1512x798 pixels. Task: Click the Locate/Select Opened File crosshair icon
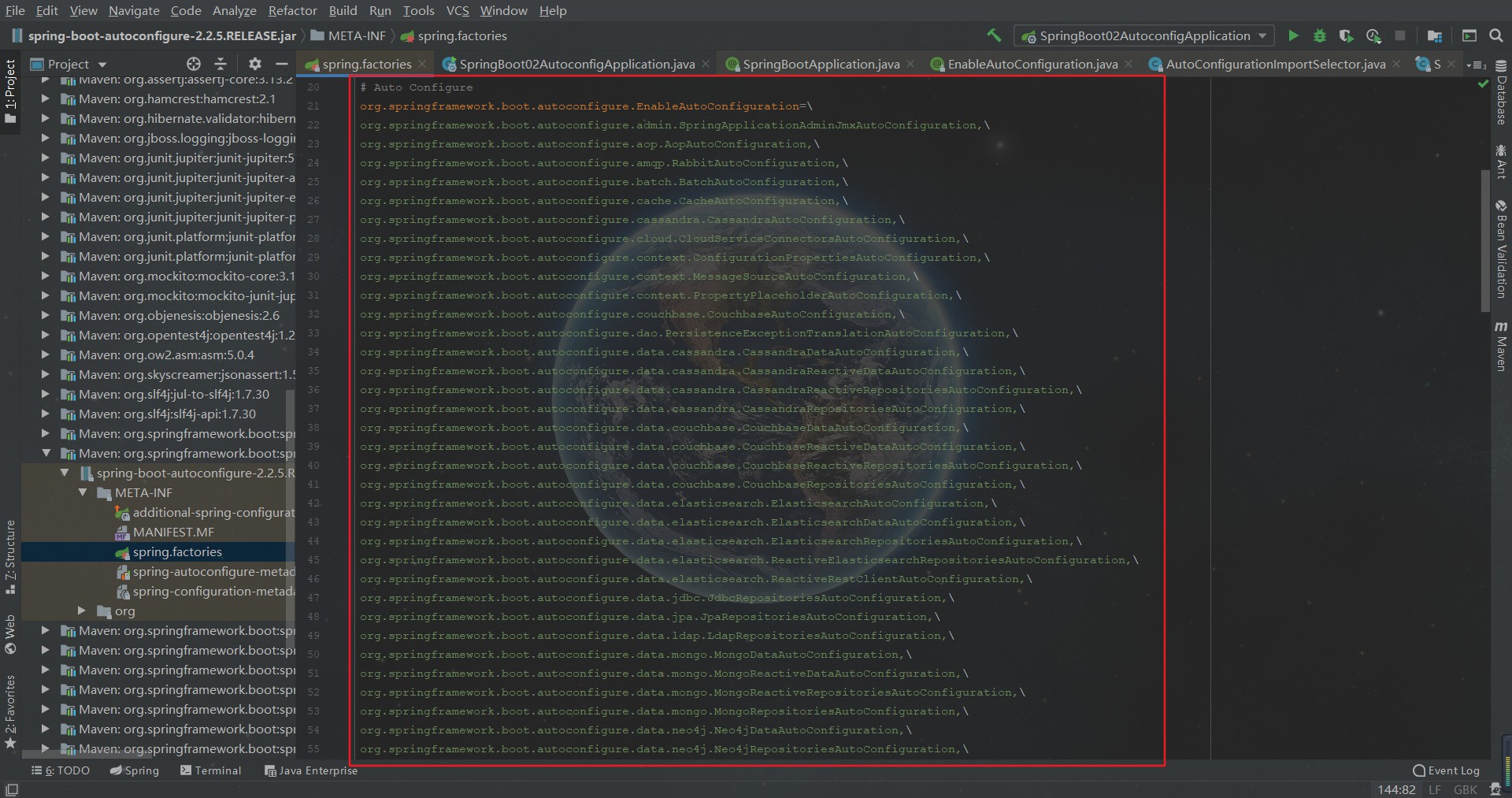194,64
